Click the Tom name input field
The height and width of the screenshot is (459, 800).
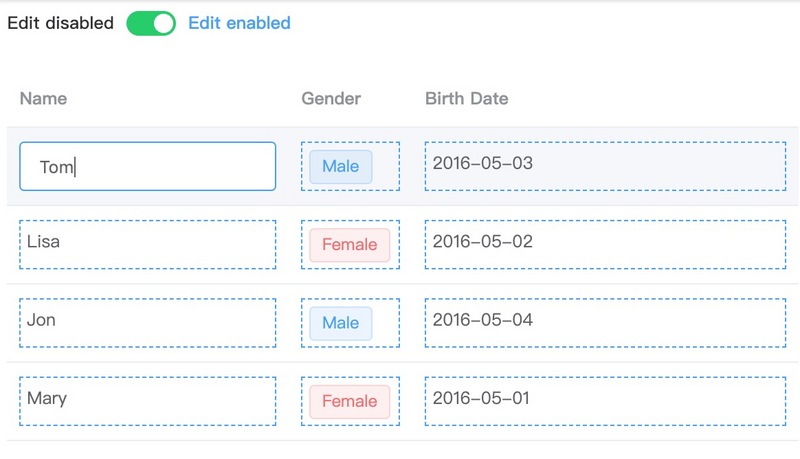click(x=147, y=166)
